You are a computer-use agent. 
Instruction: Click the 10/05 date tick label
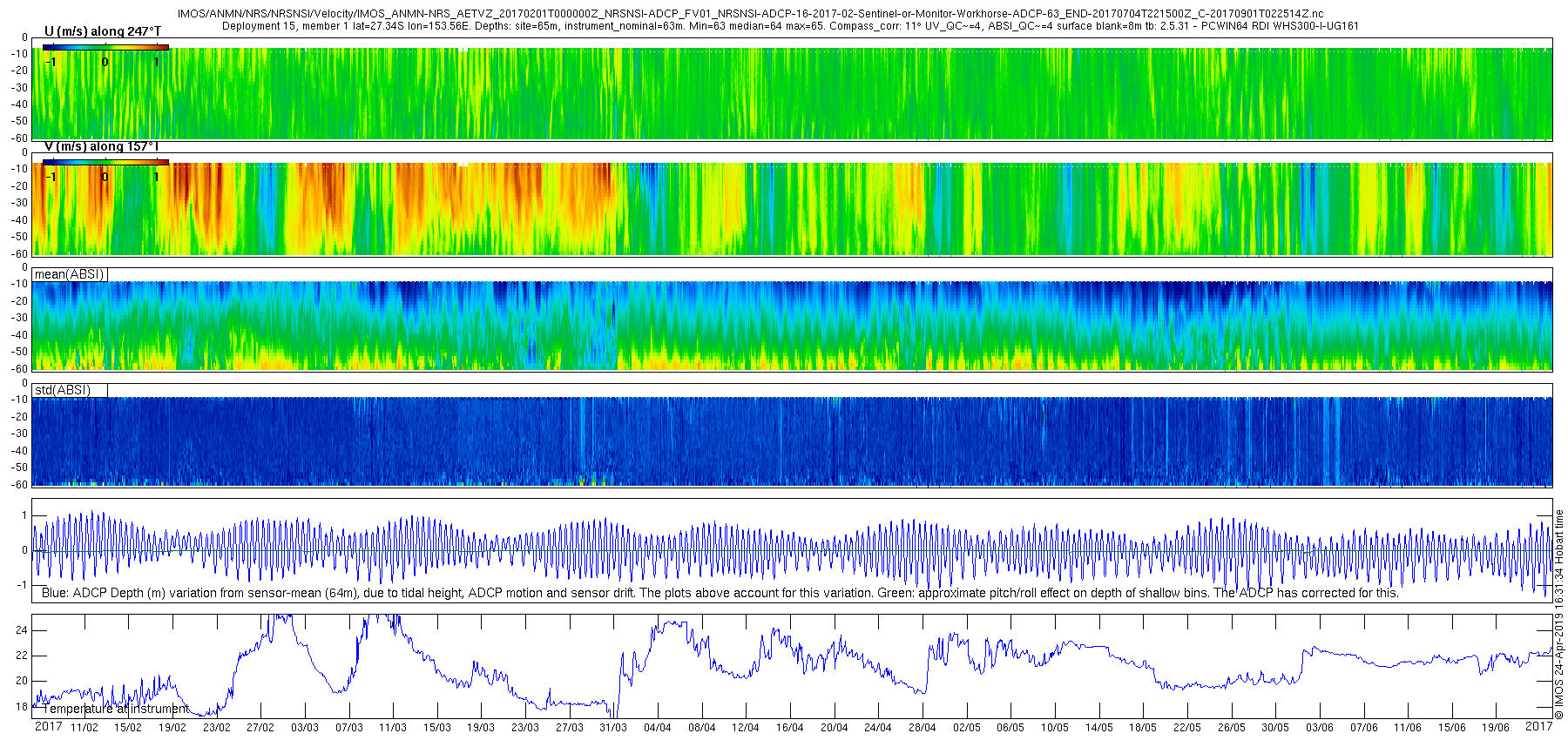tap(1055, 728)
